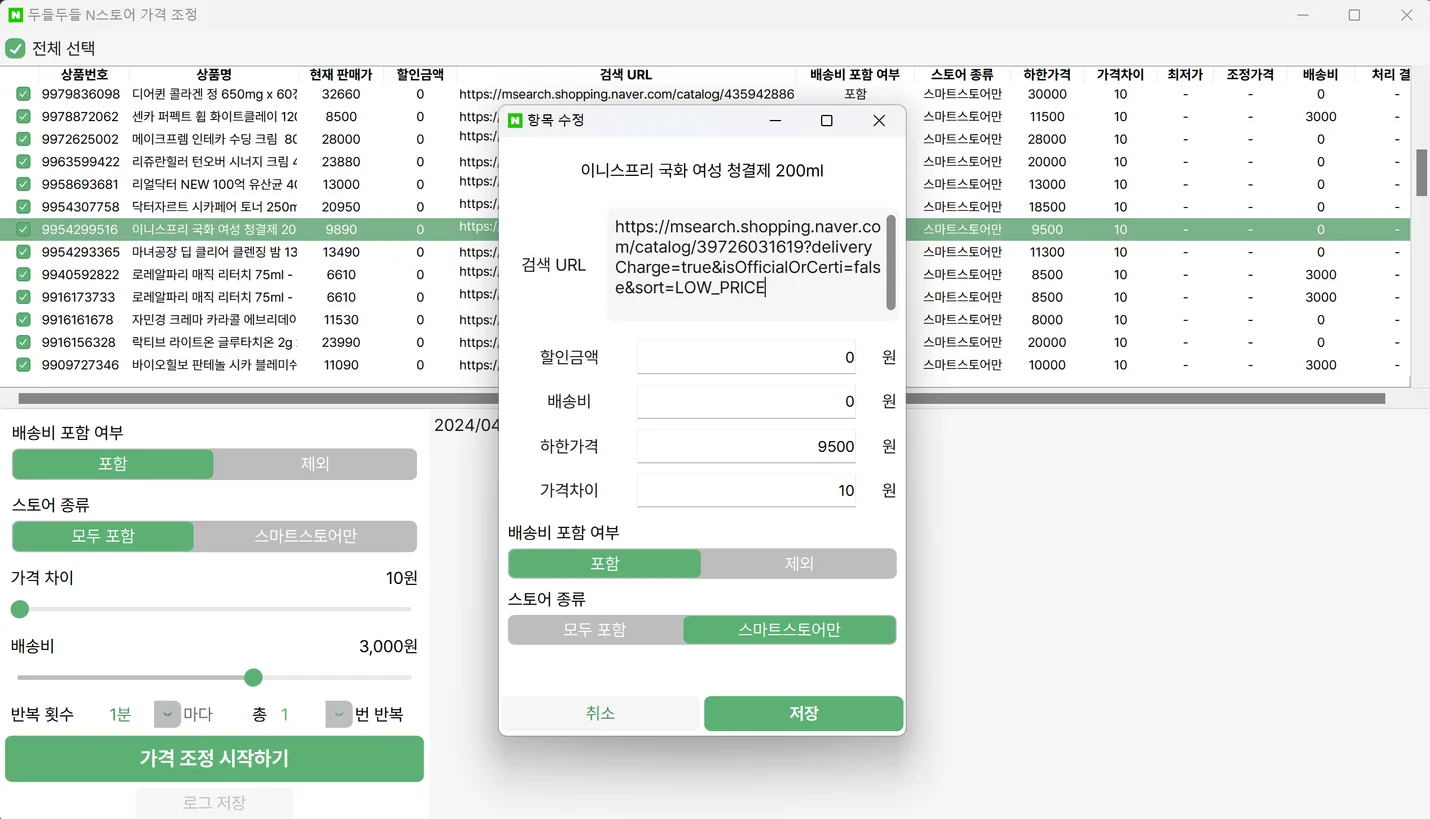Click the 할인금액 input field
The image size is (1430, 819).
point(746,357)
